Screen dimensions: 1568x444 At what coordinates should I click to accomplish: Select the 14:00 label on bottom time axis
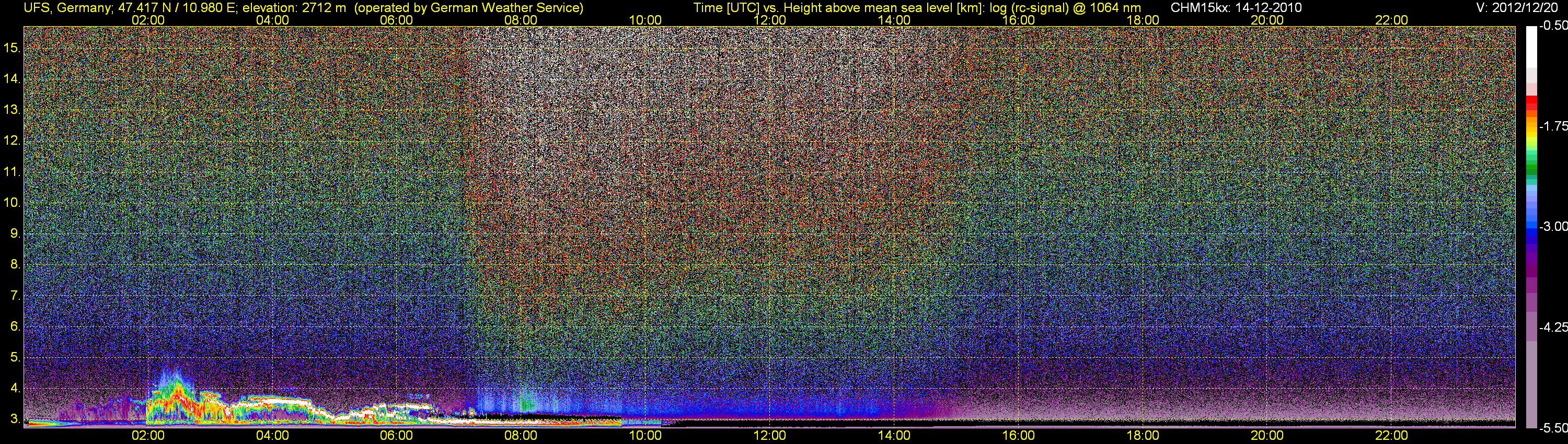[x=894, y=436]
